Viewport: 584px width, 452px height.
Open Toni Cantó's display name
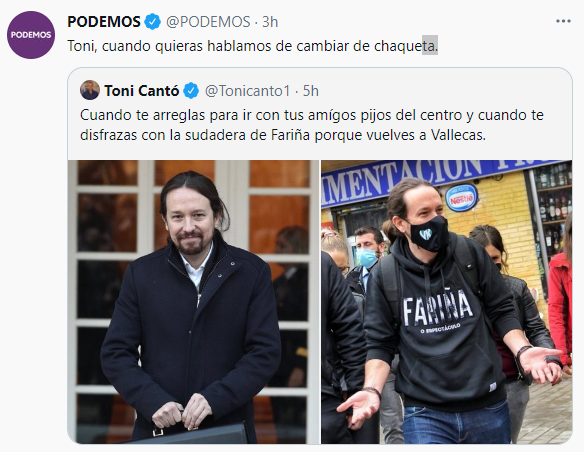coord(142,91)
